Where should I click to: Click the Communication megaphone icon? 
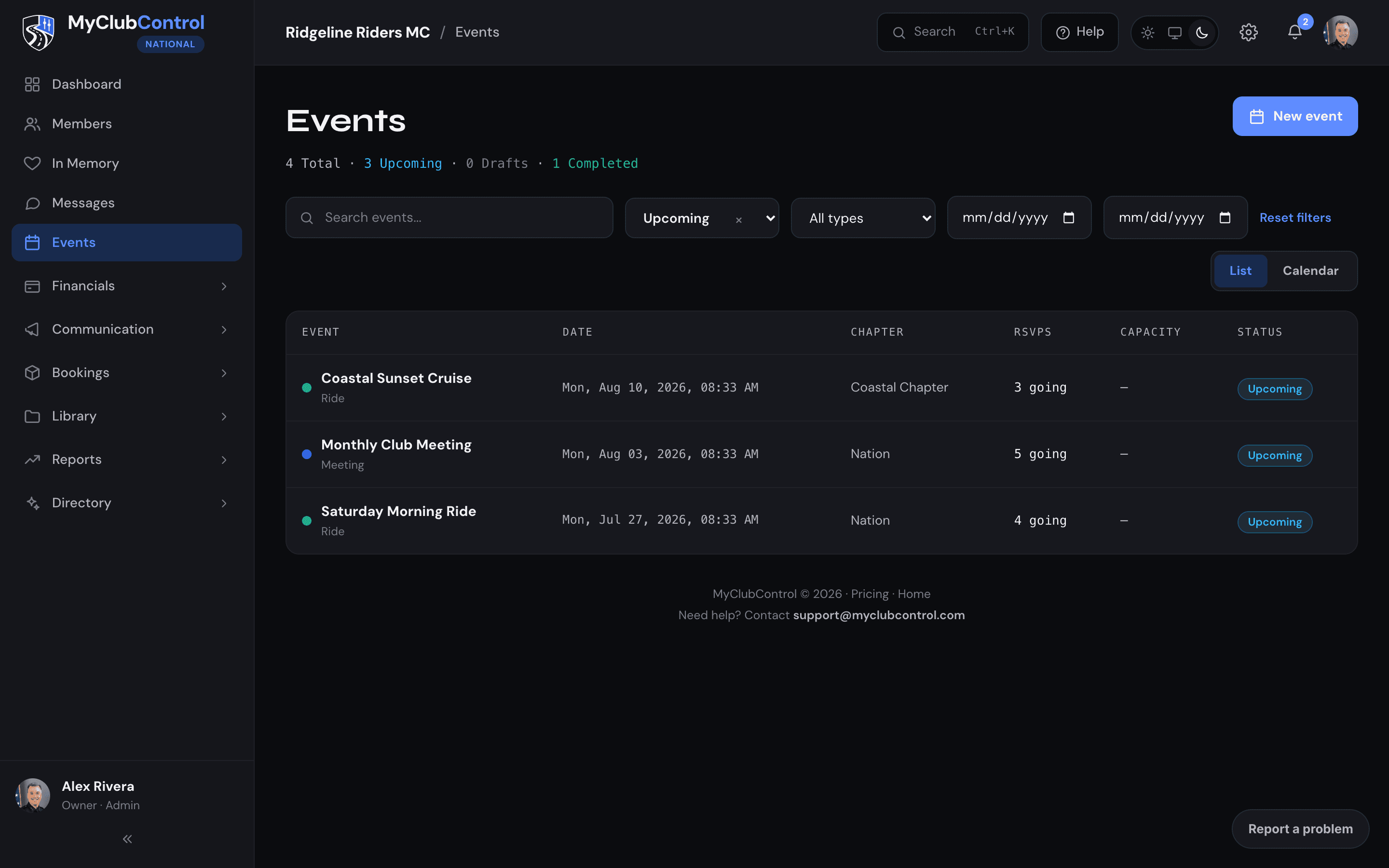tap(32, 329)
